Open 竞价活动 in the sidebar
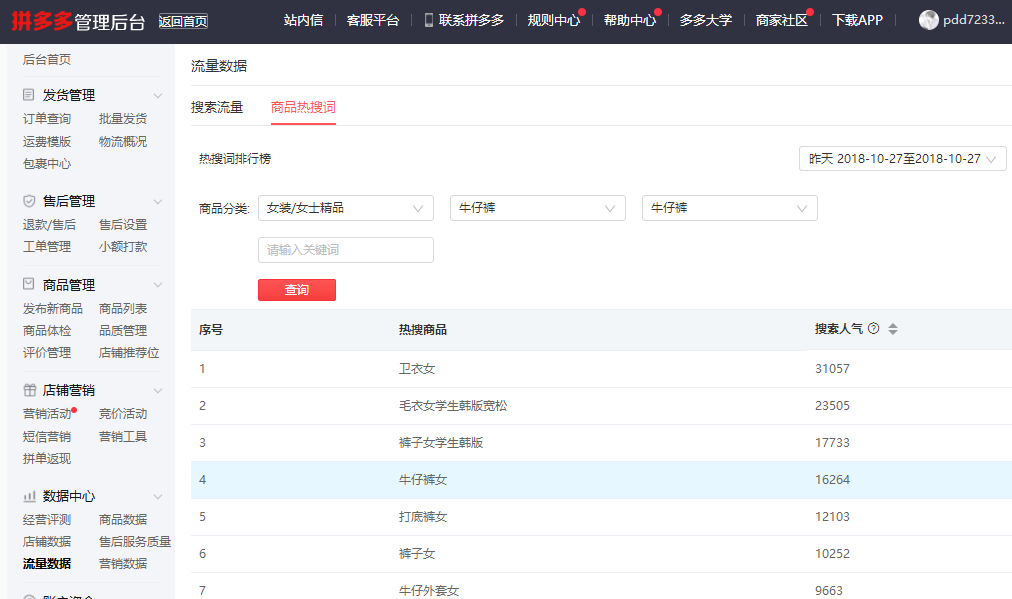This screenshot has height=599, width=1012. point(123,414)
